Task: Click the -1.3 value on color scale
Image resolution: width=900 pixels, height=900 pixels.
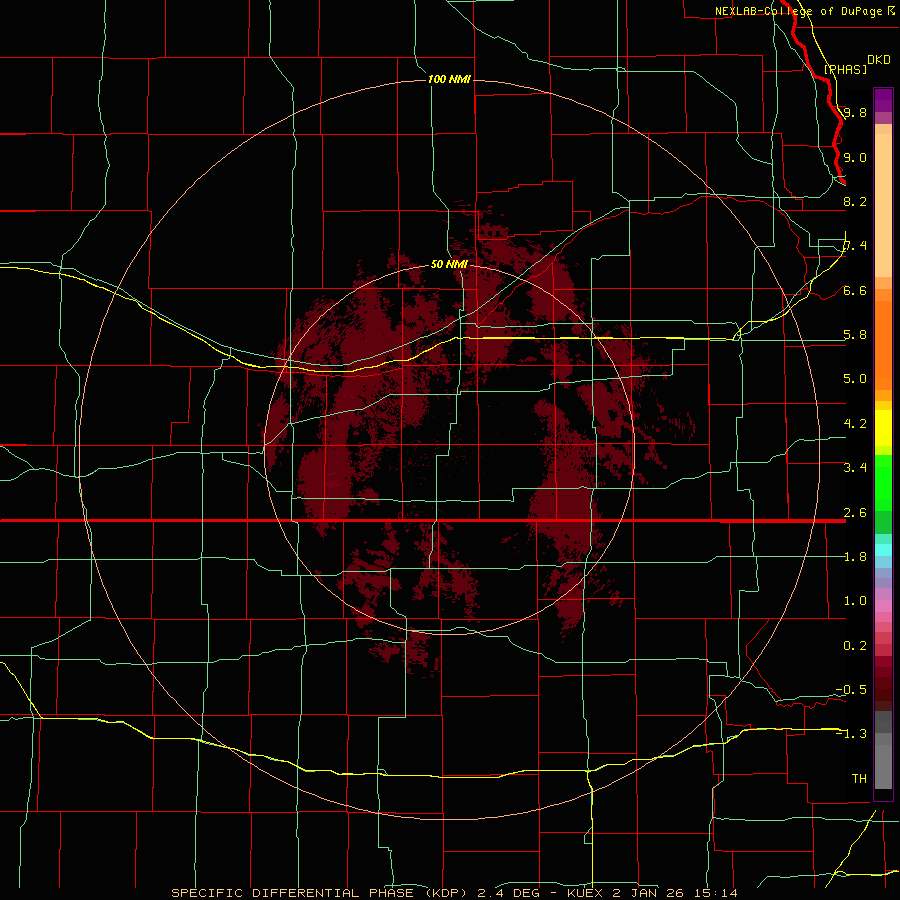Action: [x=851, y=734]
